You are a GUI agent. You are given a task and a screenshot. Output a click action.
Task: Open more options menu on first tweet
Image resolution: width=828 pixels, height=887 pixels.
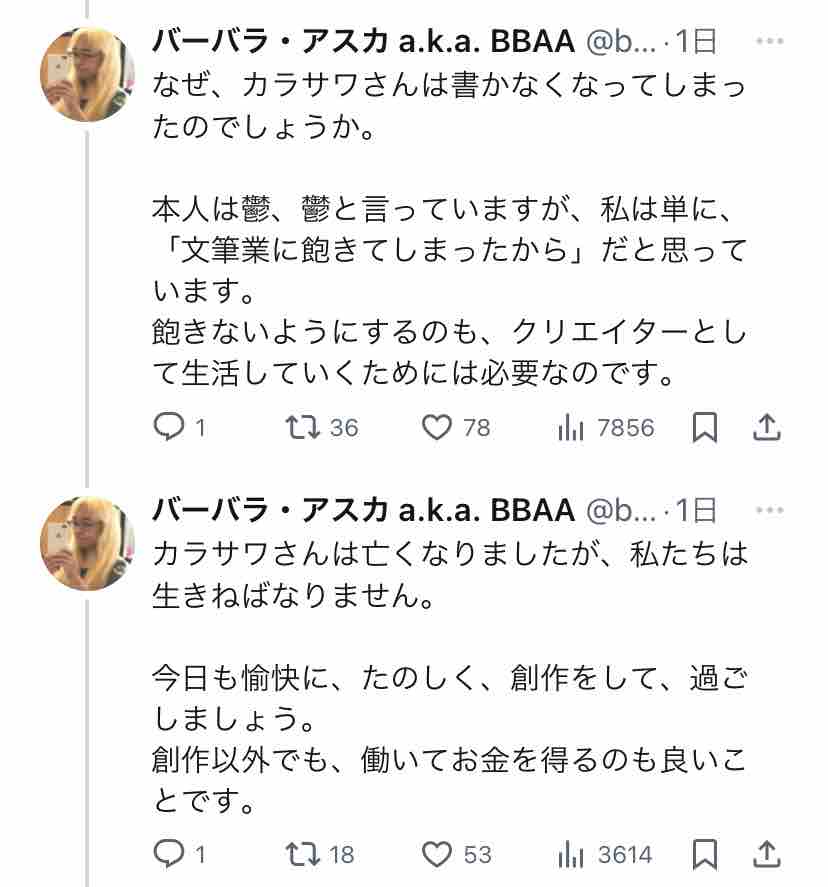pyautogui.click(x=769, y=41)
